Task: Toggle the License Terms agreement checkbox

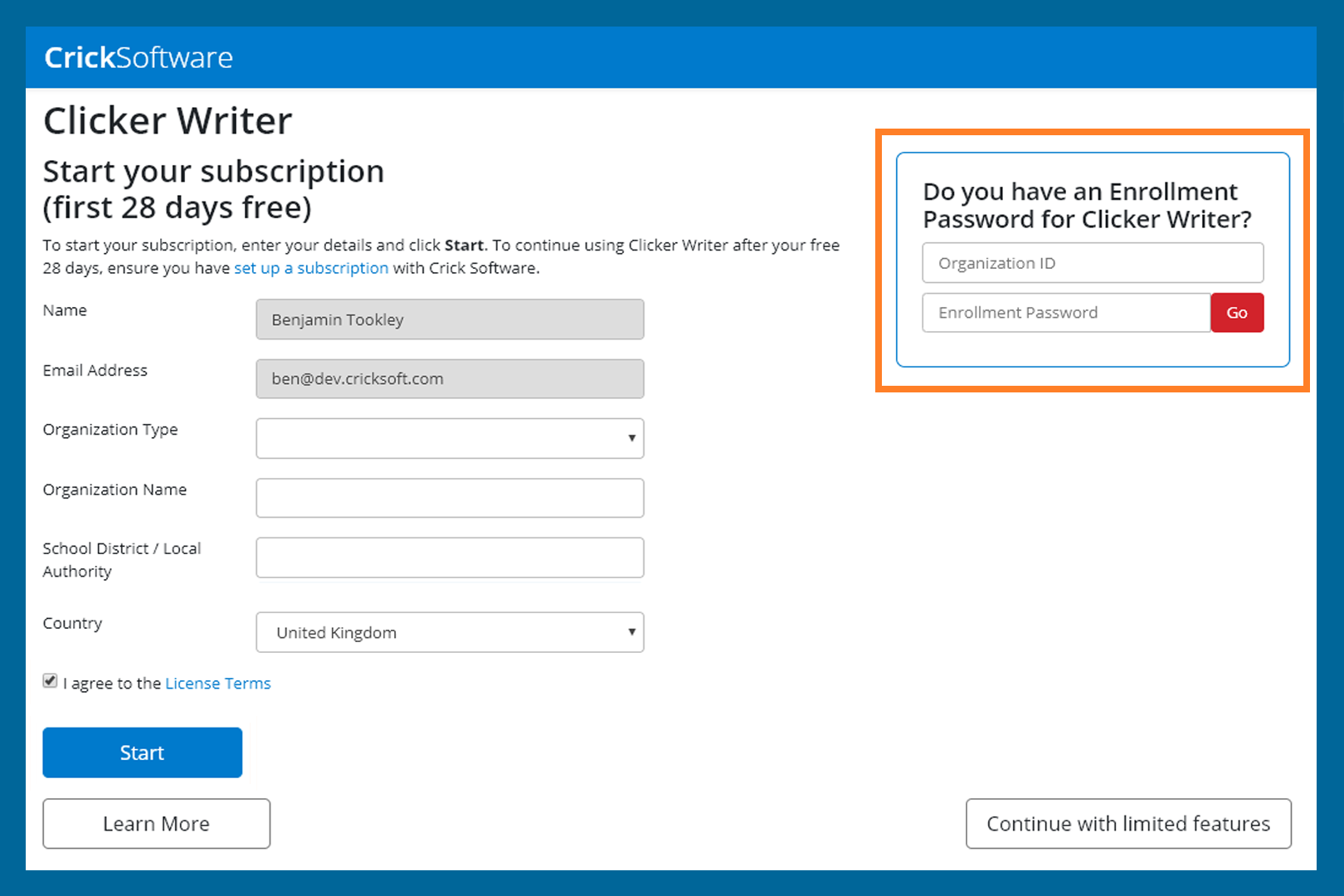Action: click(x=51, y=681)
